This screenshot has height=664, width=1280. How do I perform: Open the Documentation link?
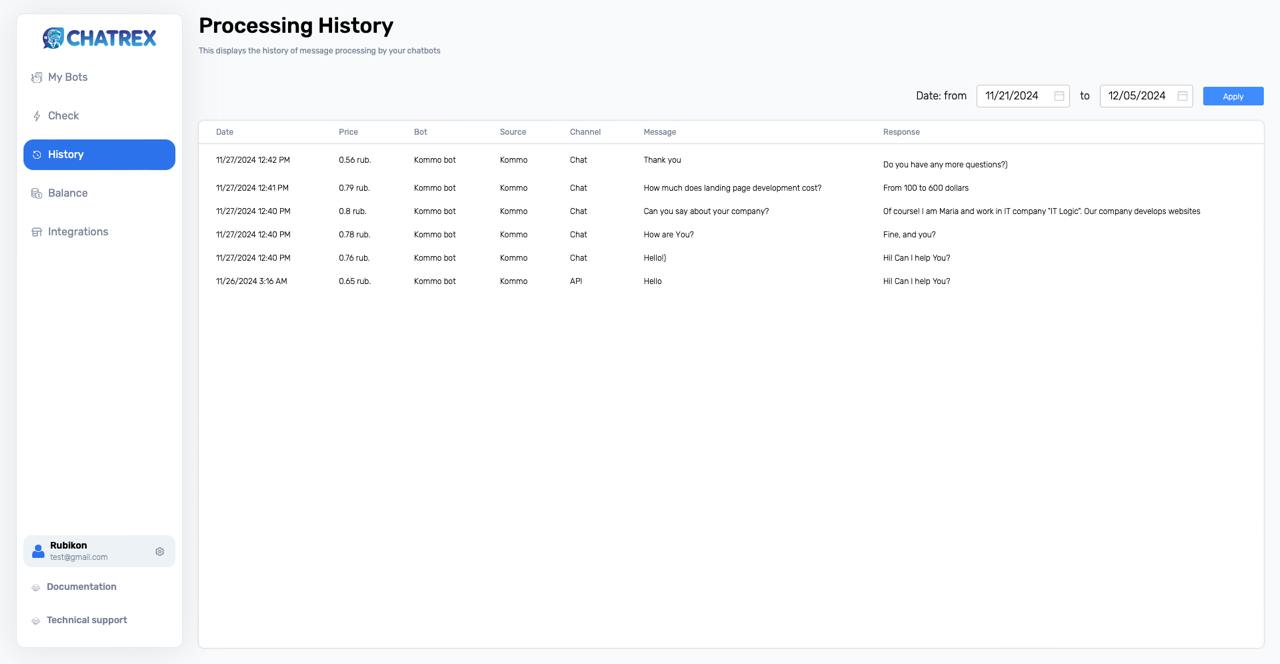[81, 587]
